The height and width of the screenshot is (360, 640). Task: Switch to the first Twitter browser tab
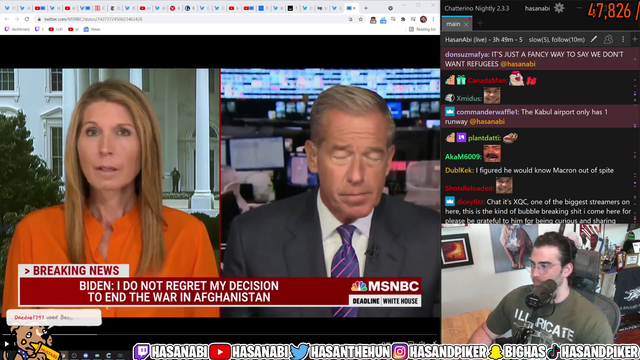(x=9, y=8)
